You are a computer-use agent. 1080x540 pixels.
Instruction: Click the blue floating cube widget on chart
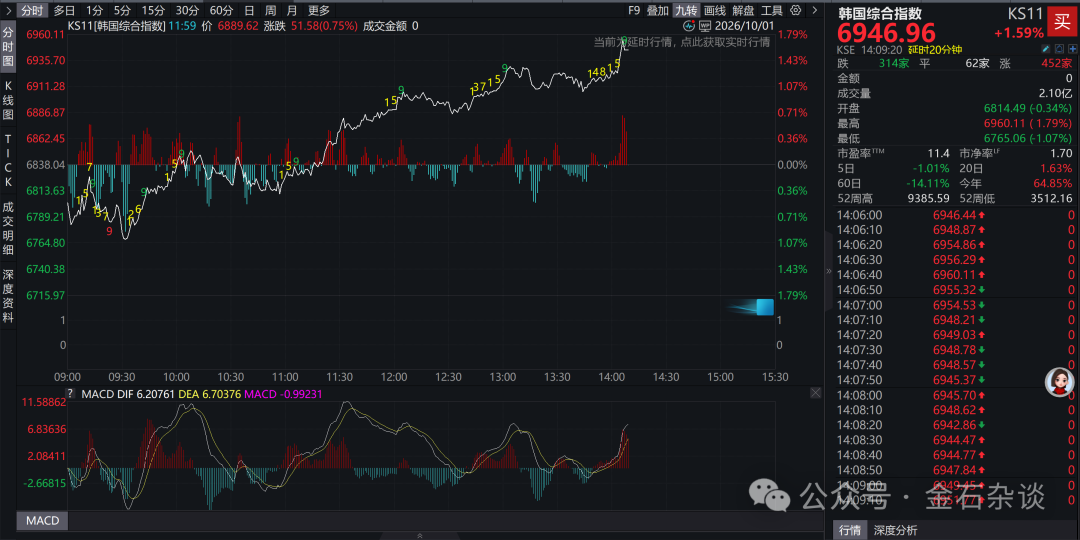(765, 307)
